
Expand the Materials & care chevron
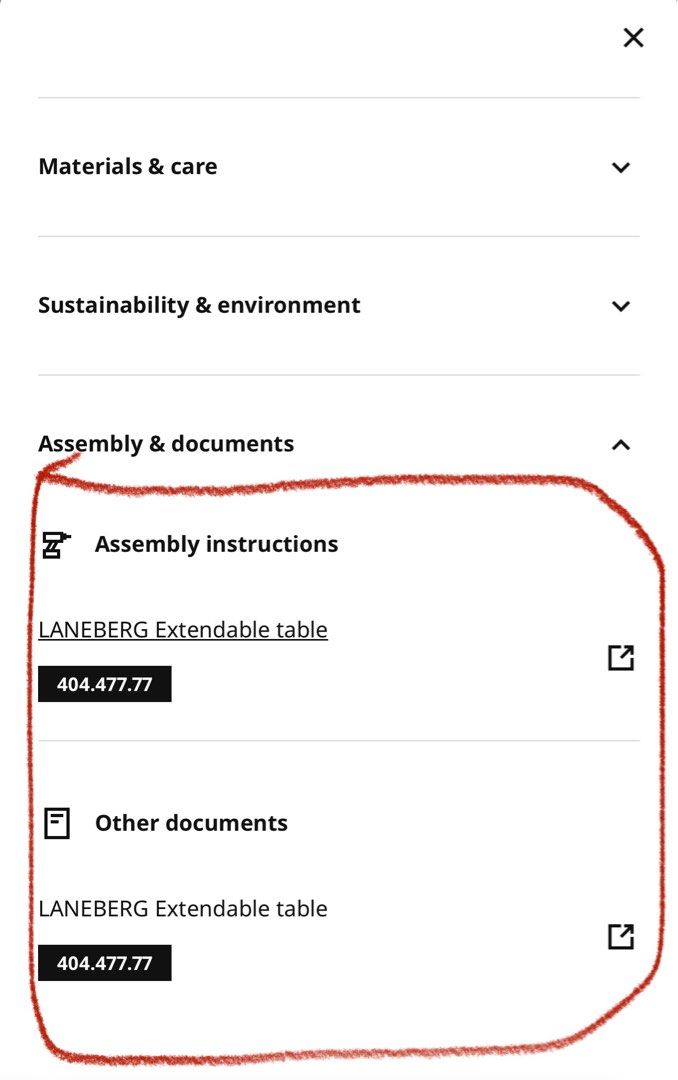[x=621, y=167]
